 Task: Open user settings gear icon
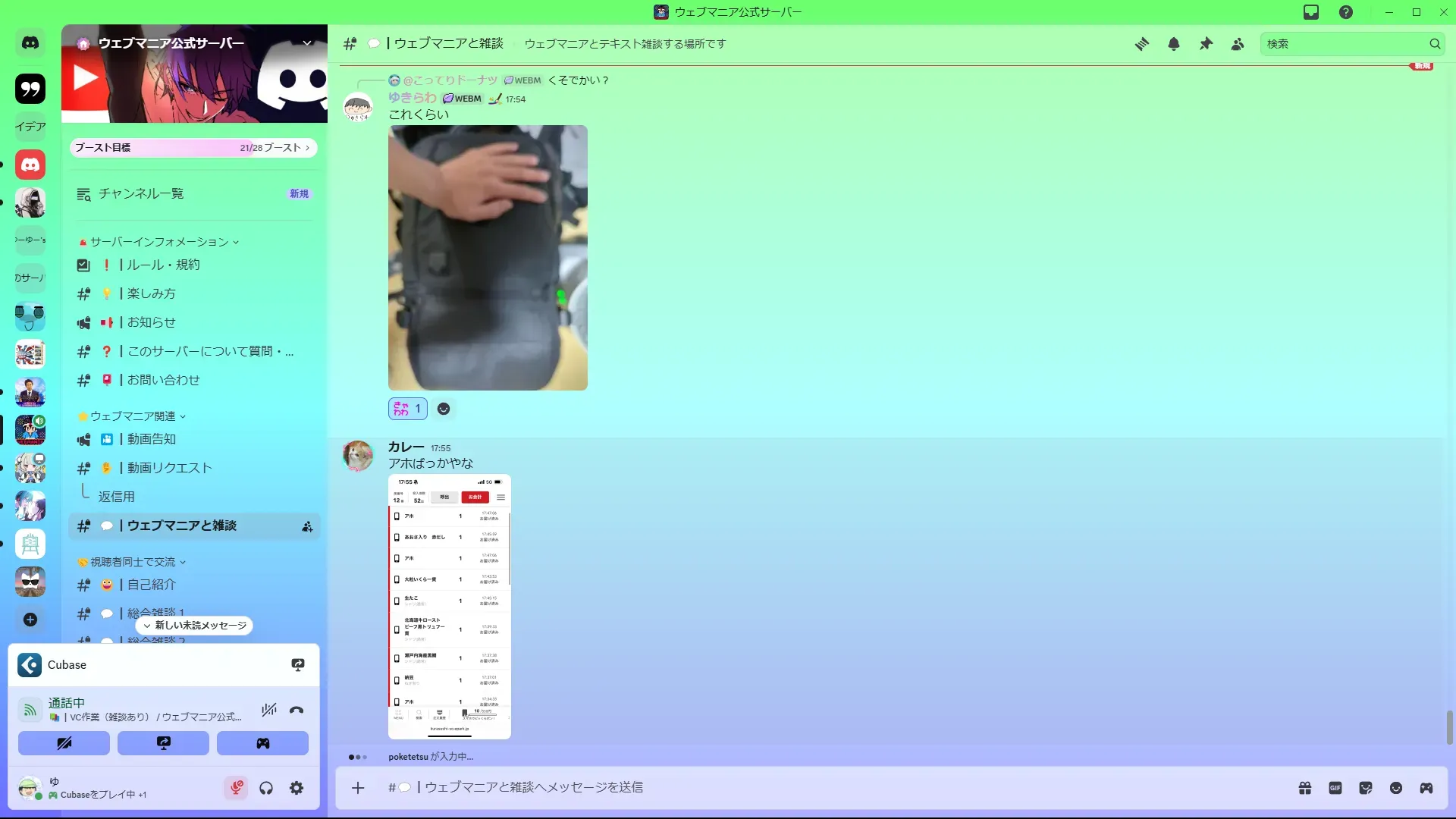[297, 788]
